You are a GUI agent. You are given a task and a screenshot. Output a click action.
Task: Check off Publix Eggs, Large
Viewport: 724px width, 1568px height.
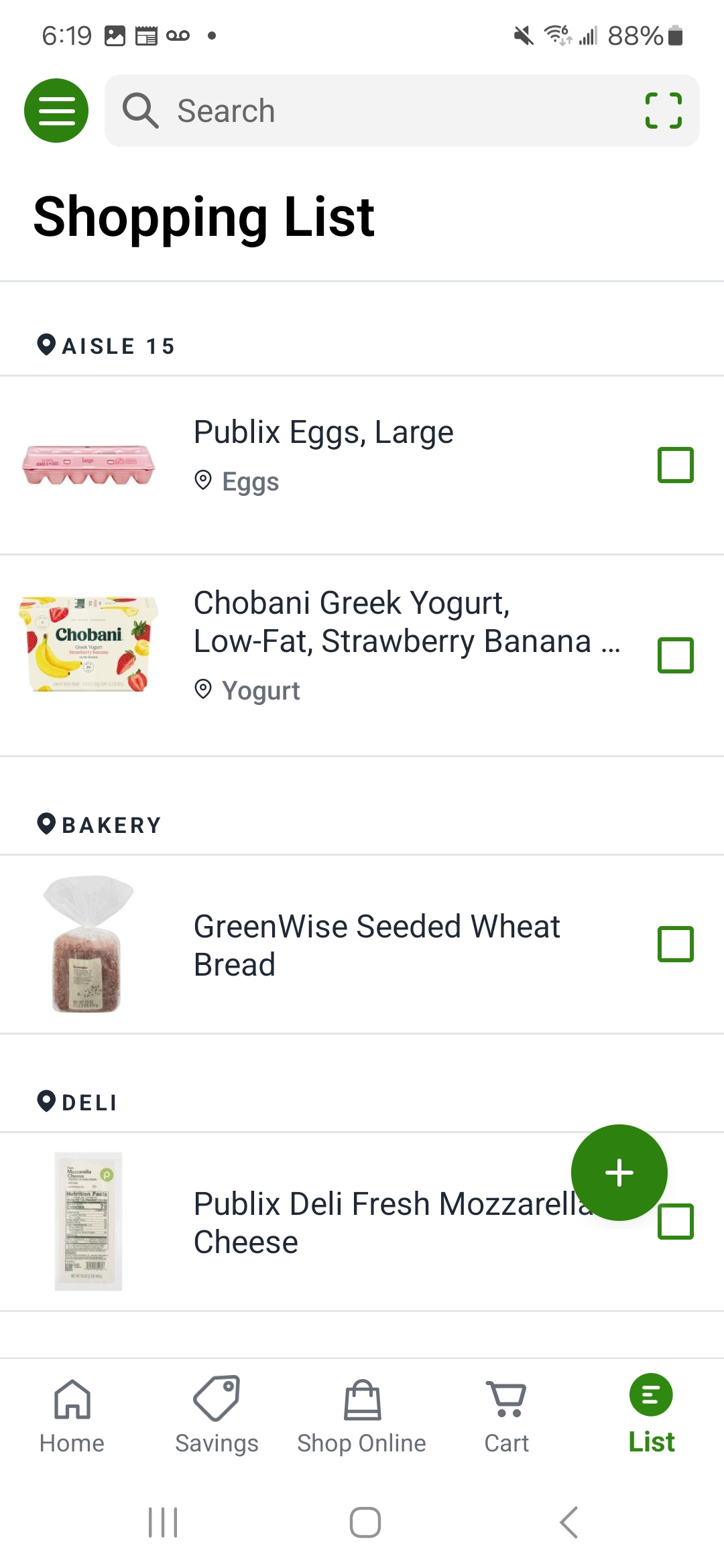[x=675, y=465]
